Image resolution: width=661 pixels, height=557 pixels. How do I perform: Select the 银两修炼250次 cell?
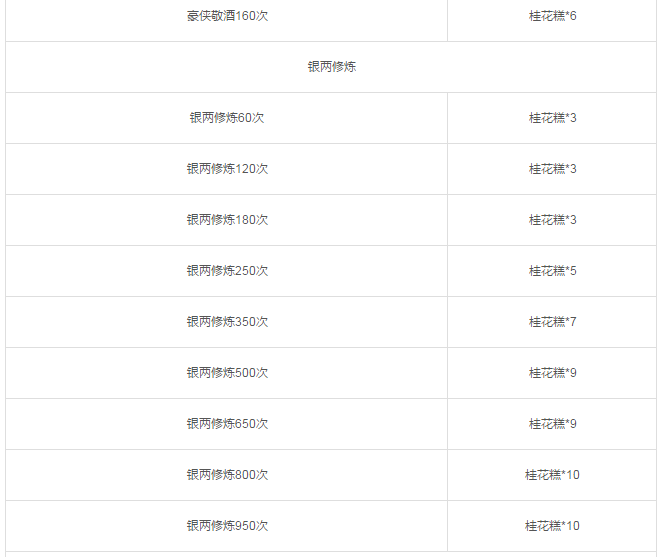227,271
